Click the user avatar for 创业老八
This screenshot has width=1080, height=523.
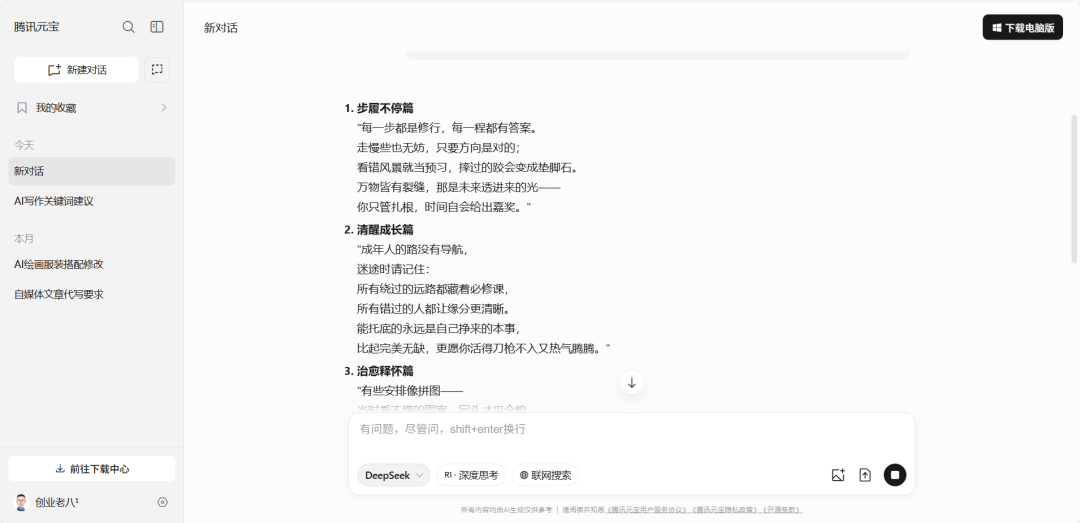[21, 502]
